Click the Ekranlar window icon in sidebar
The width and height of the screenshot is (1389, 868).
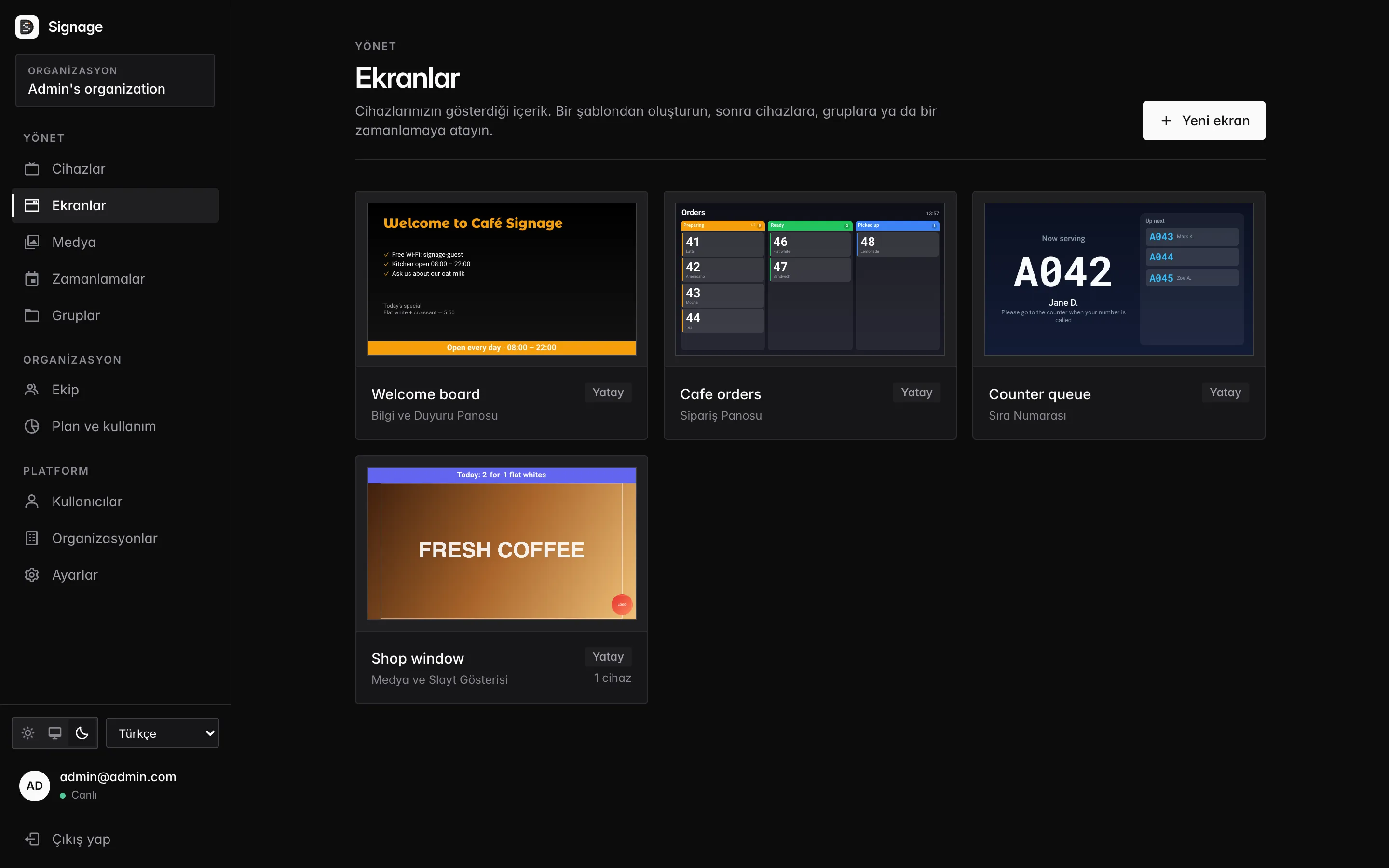pyautogui.click(x=32, y=205)
